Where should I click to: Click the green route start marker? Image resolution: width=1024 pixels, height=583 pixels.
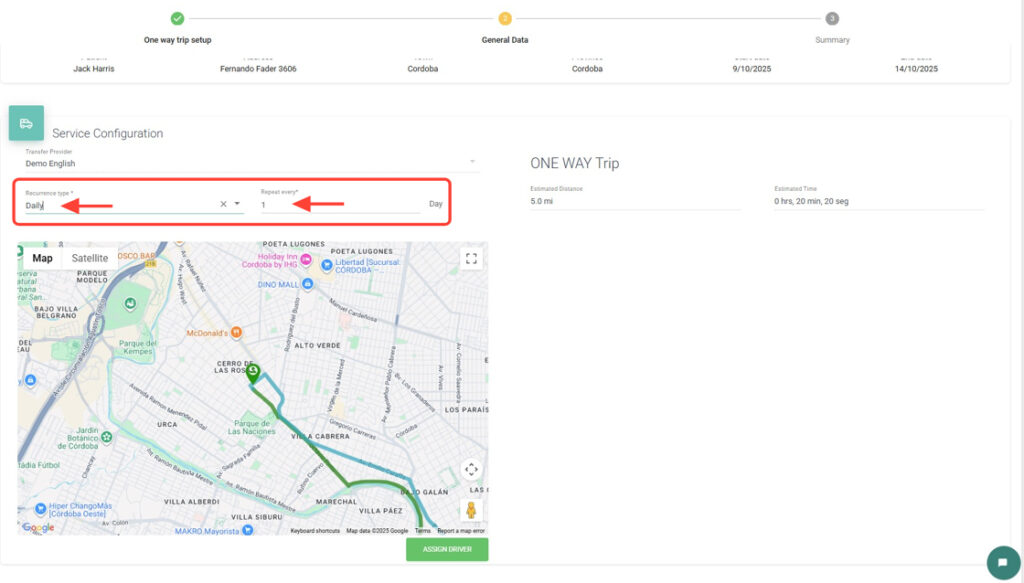(254, 372)
